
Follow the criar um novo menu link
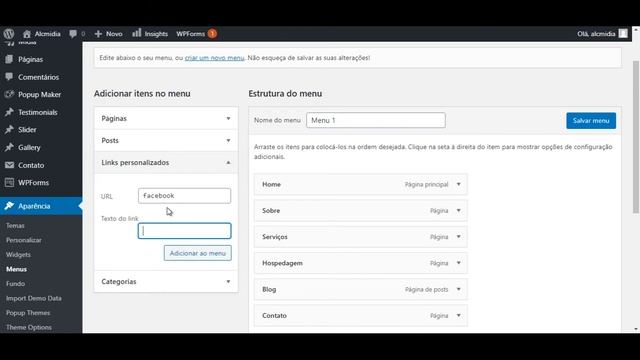point(214,58)
